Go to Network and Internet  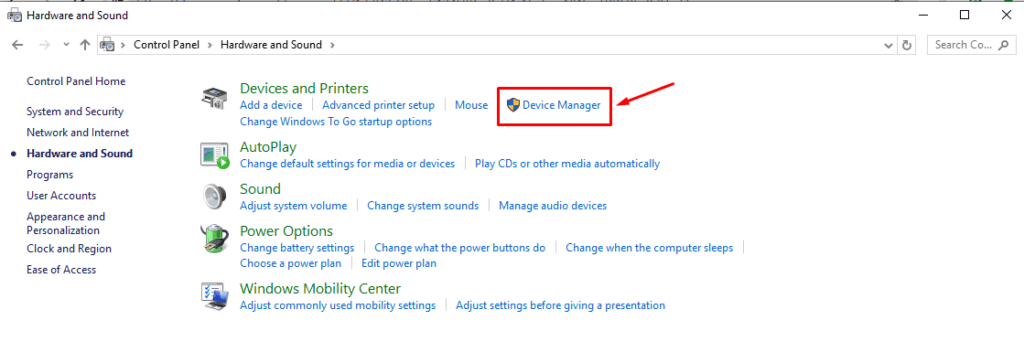[78, 133]
